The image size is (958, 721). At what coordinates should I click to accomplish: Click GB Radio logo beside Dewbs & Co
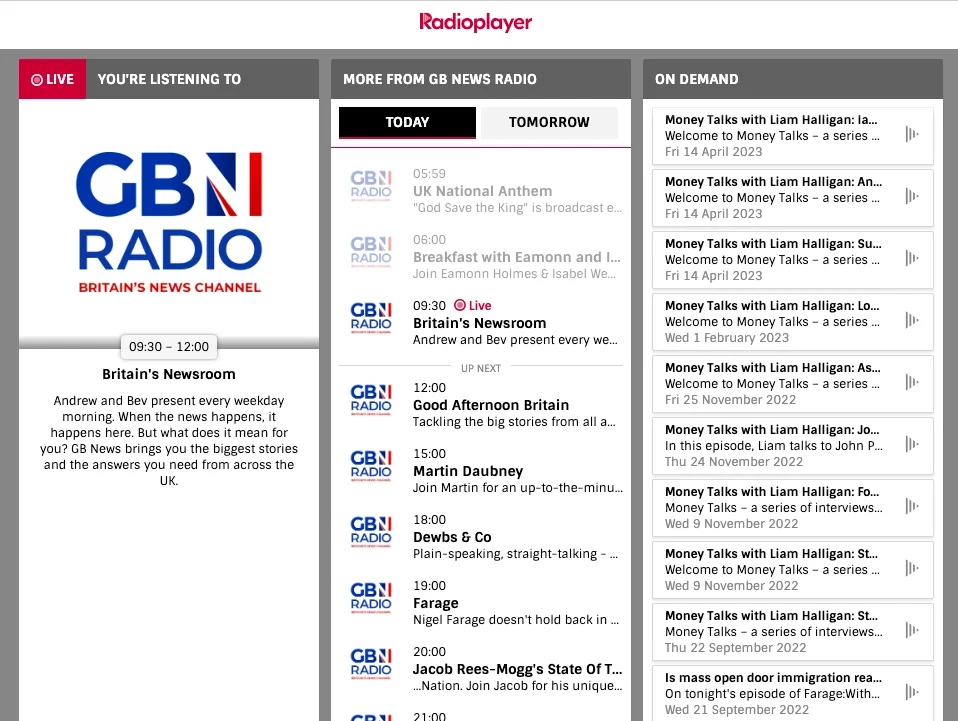(371, 532)
